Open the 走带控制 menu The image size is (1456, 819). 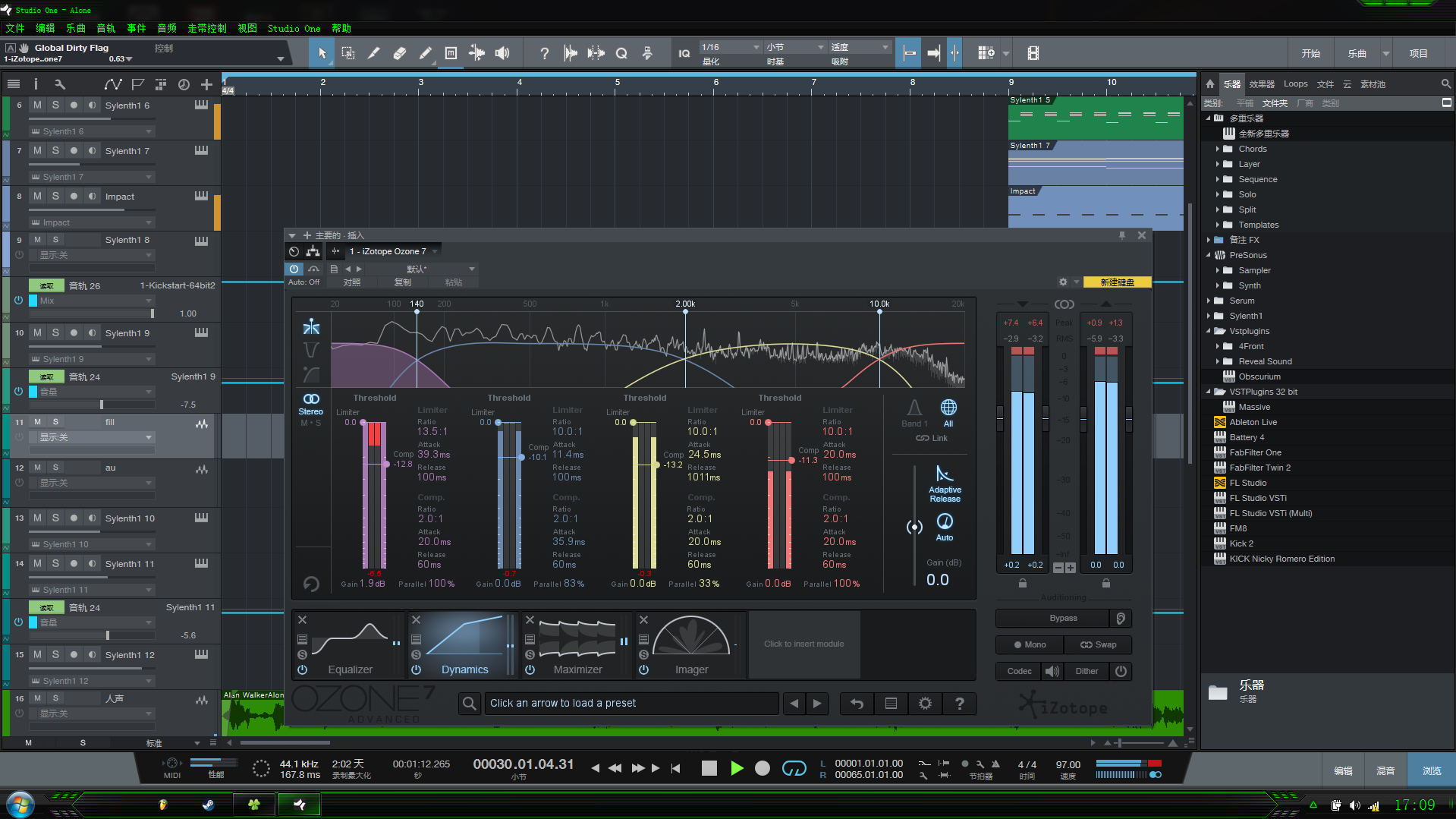pyautogui.click(x=207, y=28)
